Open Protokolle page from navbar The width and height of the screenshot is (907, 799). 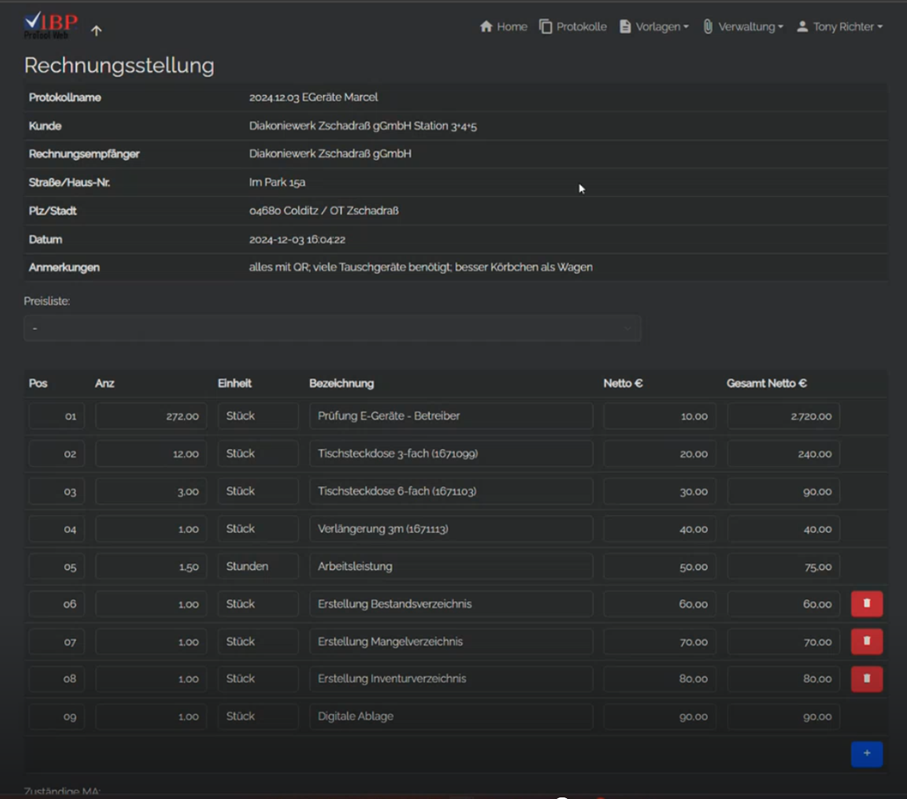click(573, 27)
